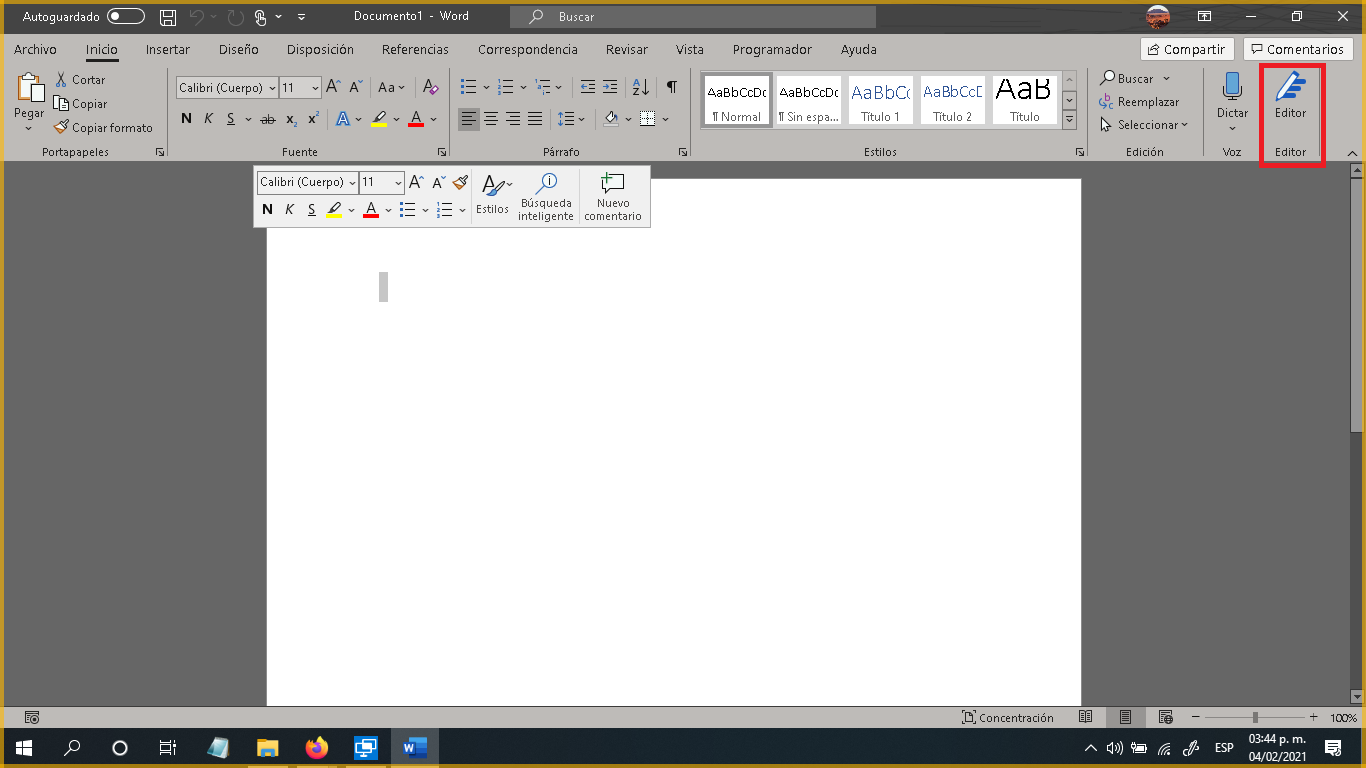Open the Archivo tab
The height and width of the screenshot is (768, 1366).
pos(35,49)
